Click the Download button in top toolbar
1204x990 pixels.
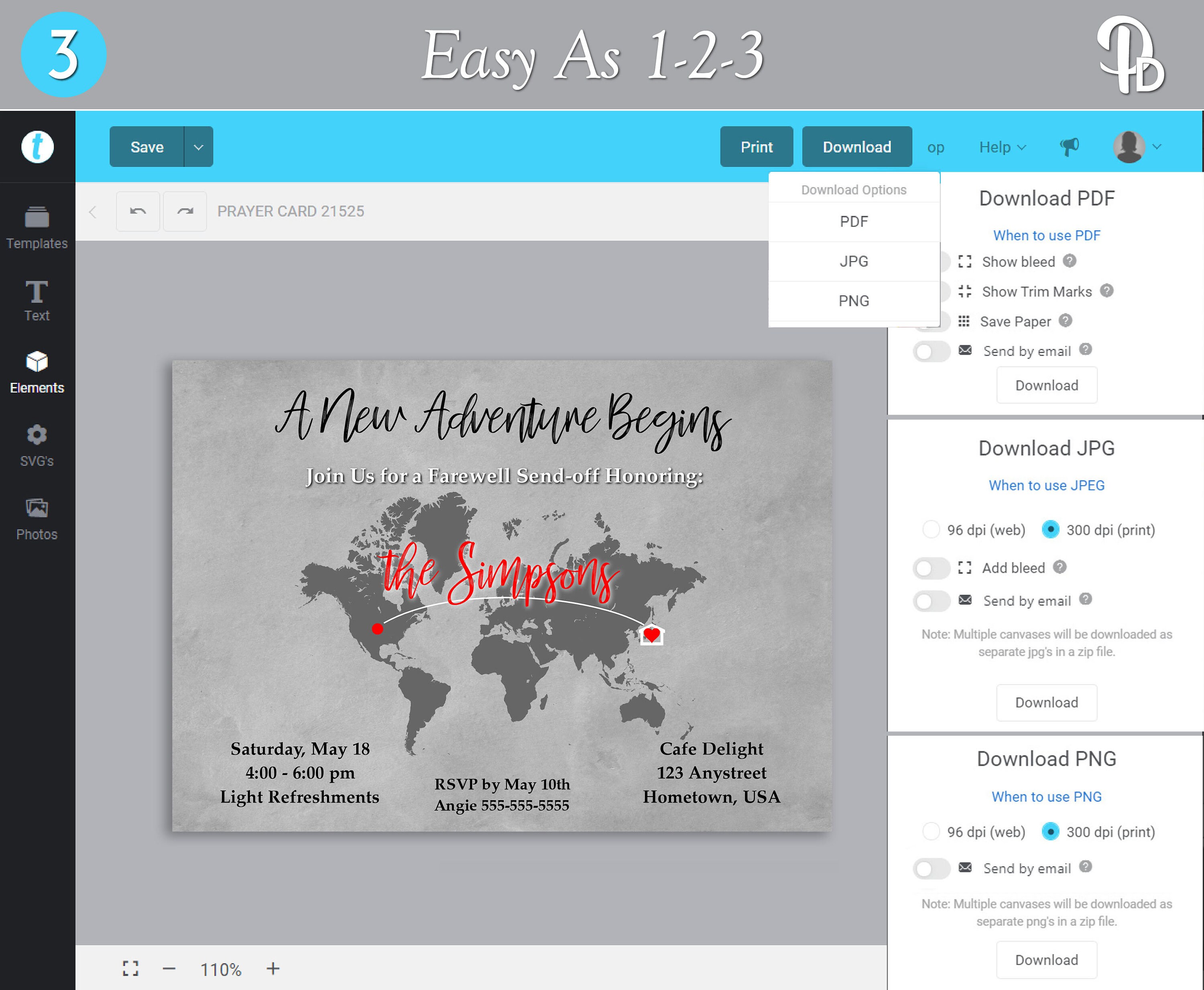click(x=857, y=147)
